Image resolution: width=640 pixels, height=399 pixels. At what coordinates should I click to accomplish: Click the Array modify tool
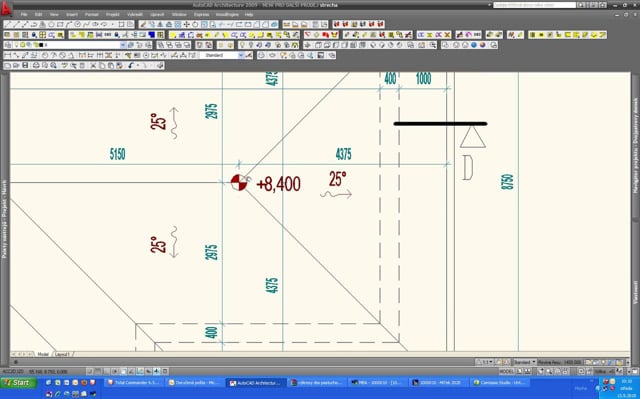pyautogui.click(x=178, y=24)
